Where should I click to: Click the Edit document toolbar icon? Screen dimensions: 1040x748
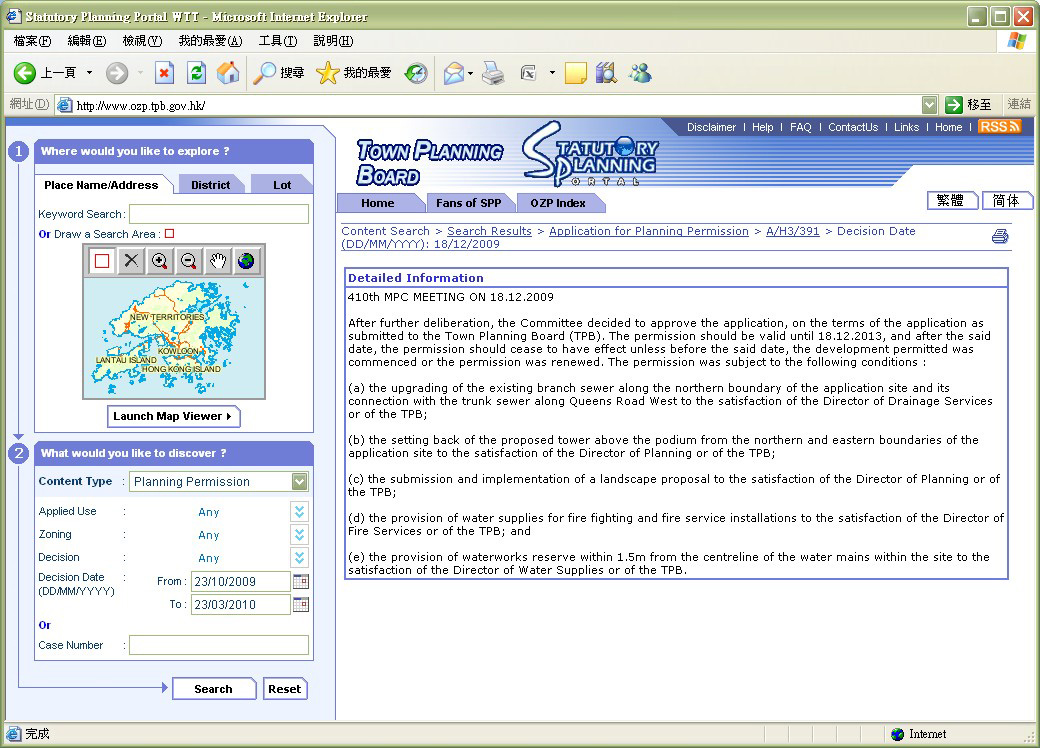click(529, 73)
